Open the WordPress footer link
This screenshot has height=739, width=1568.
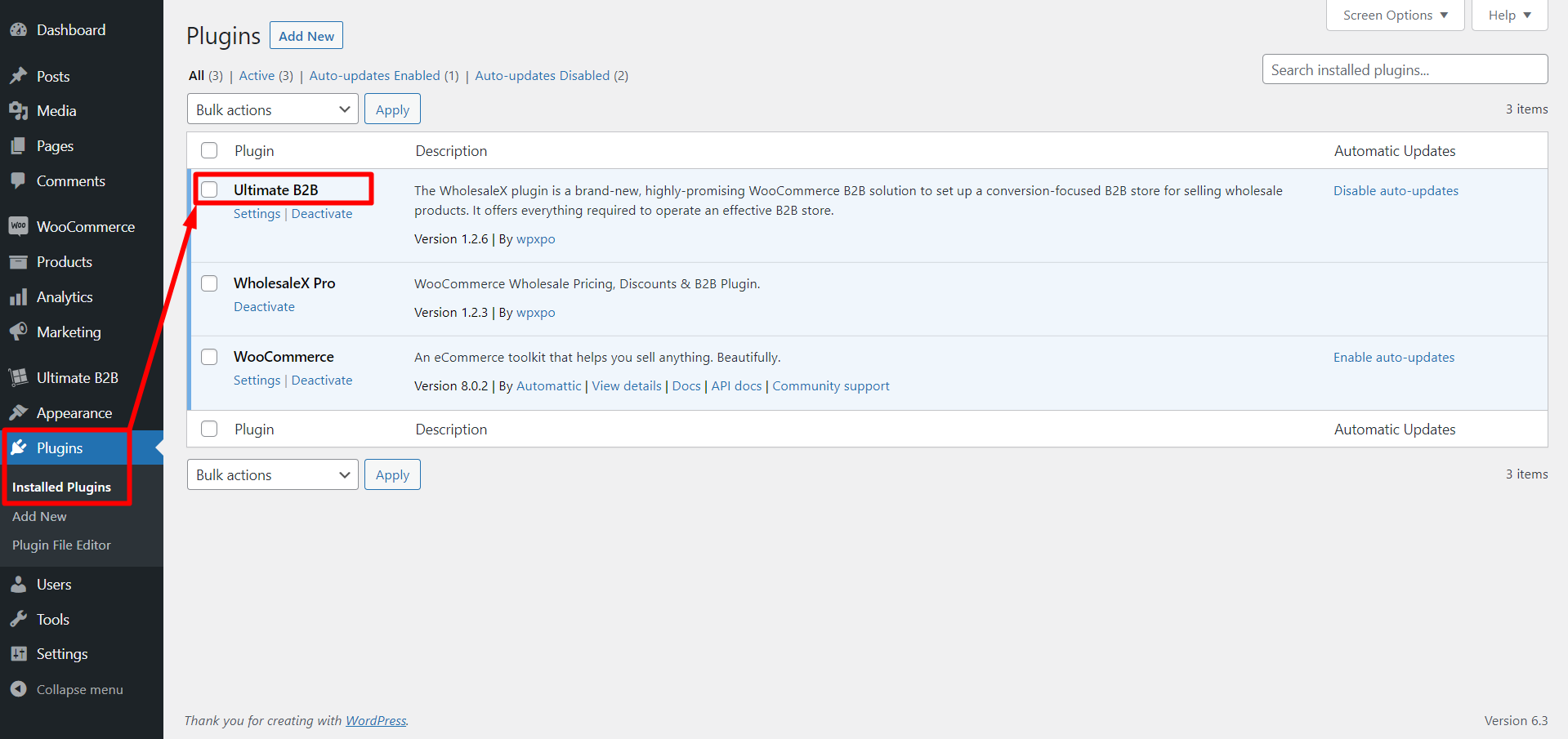coord(376,721)
